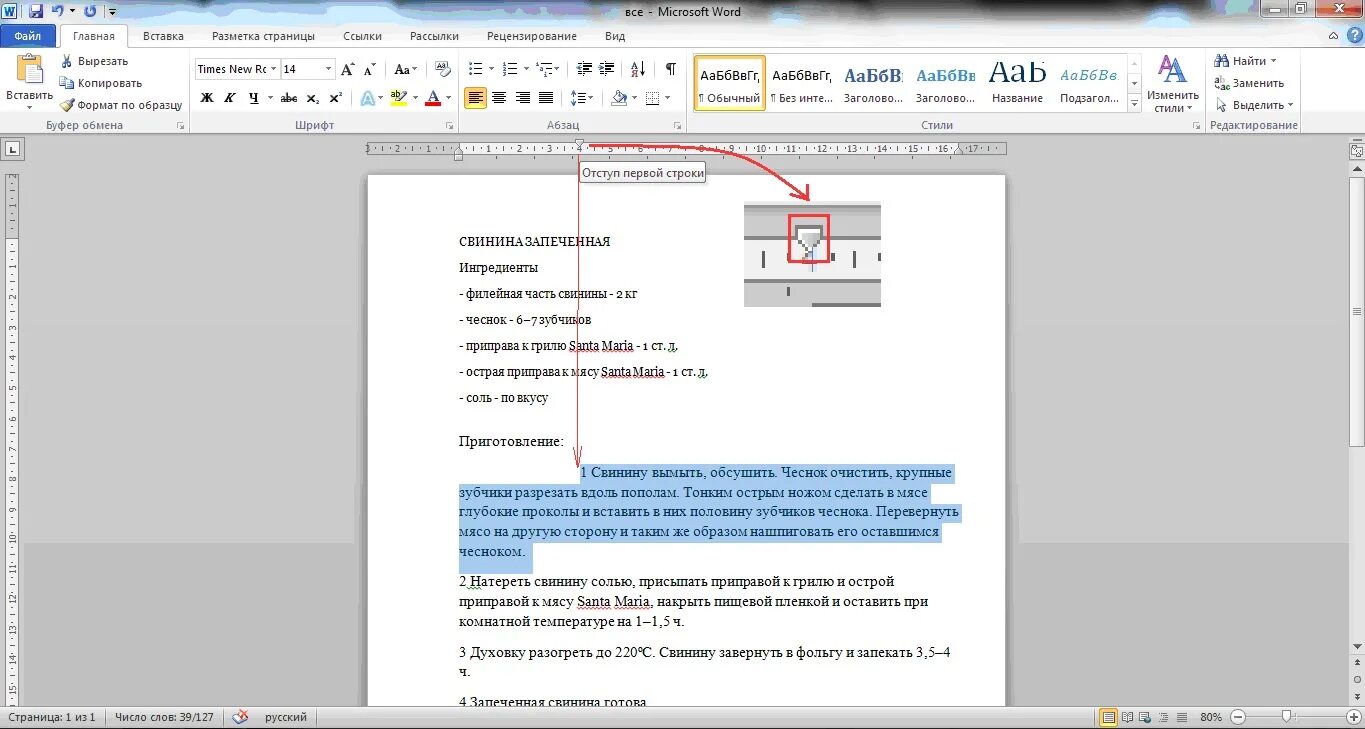Open Абзац dialog launcher
Image resolution: width=1365 pixels, height=729 pixels.
tap(678, 126)
